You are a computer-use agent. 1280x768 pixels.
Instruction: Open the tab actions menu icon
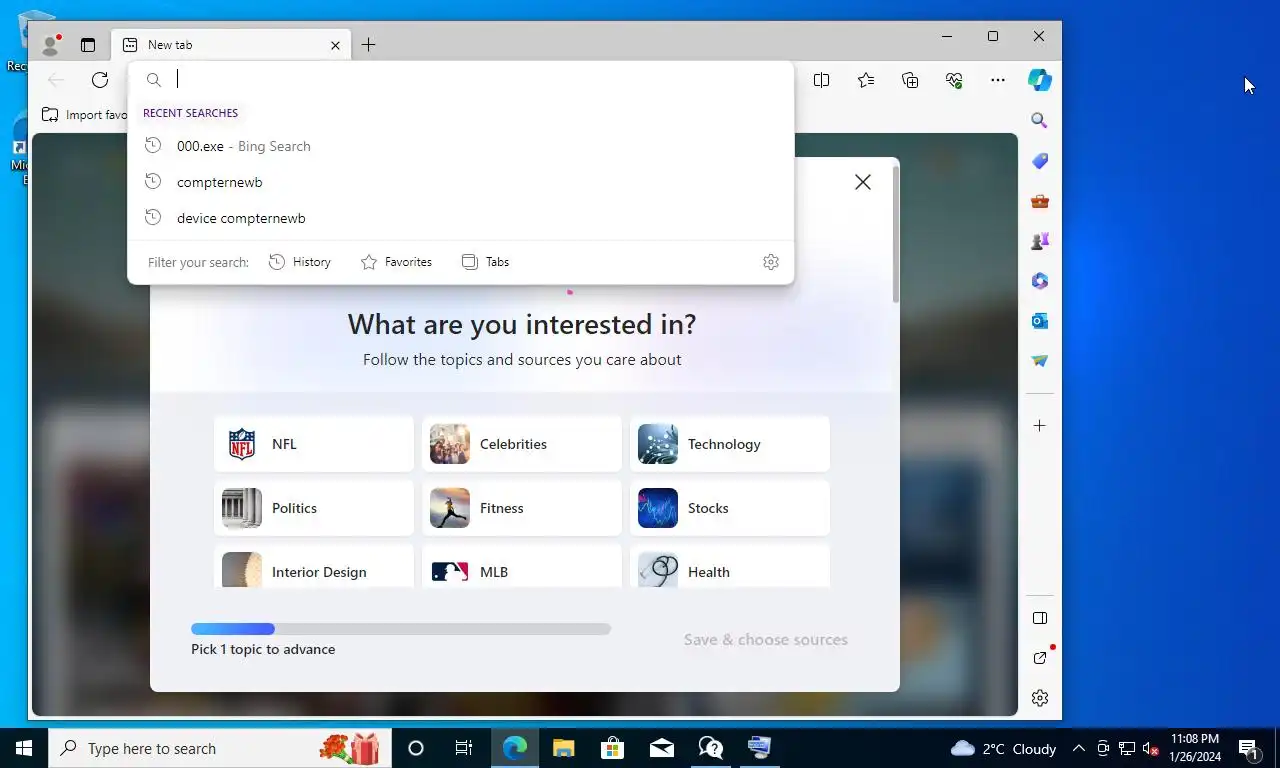pyautogui.click(x=88, y=45)
